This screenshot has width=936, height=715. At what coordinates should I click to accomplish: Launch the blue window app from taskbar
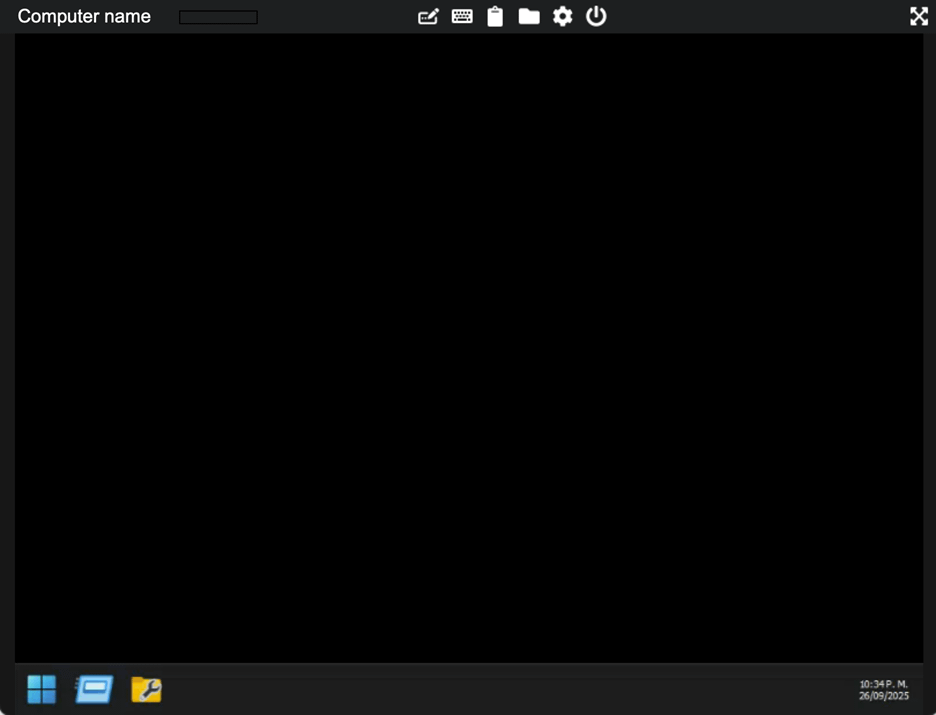point(93,689)
